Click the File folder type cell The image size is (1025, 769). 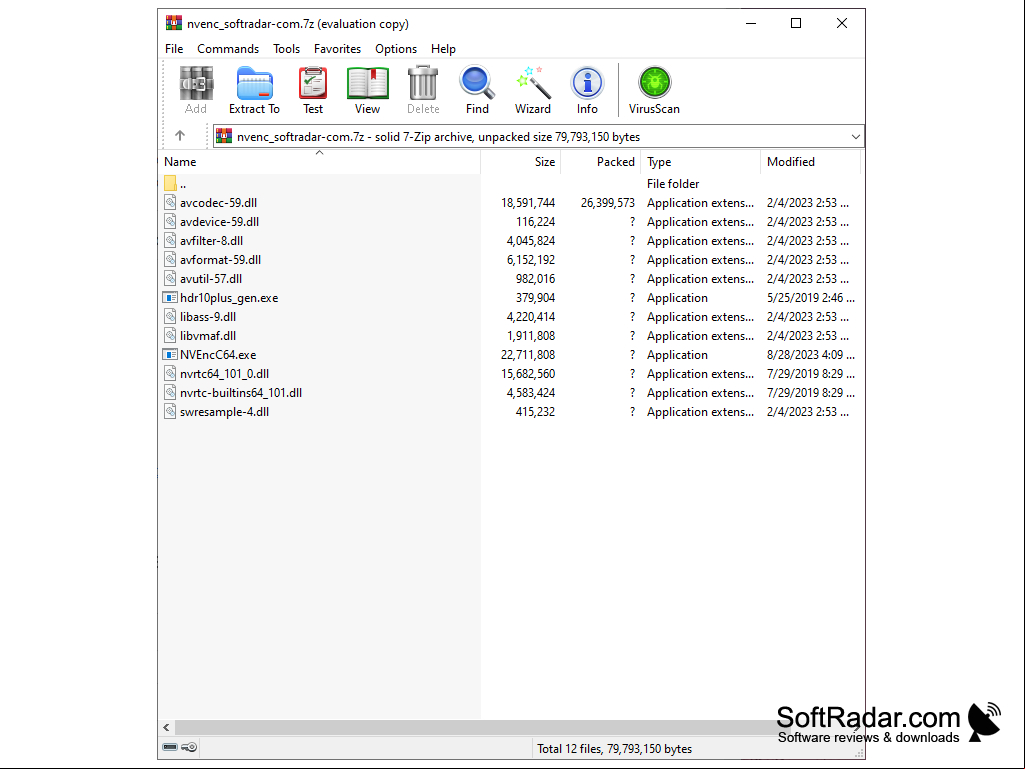point(673,184)
